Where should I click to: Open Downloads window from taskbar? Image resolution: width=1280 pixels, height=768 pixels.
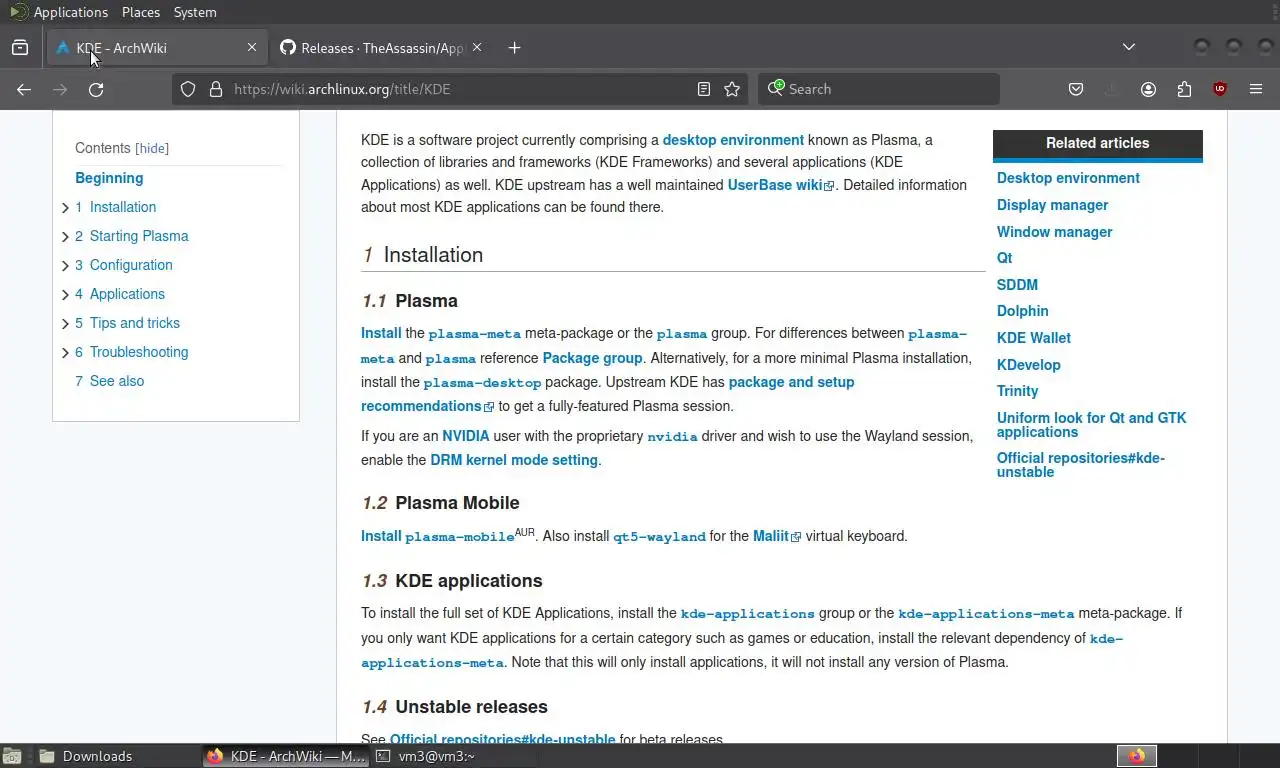click(118, 756)
